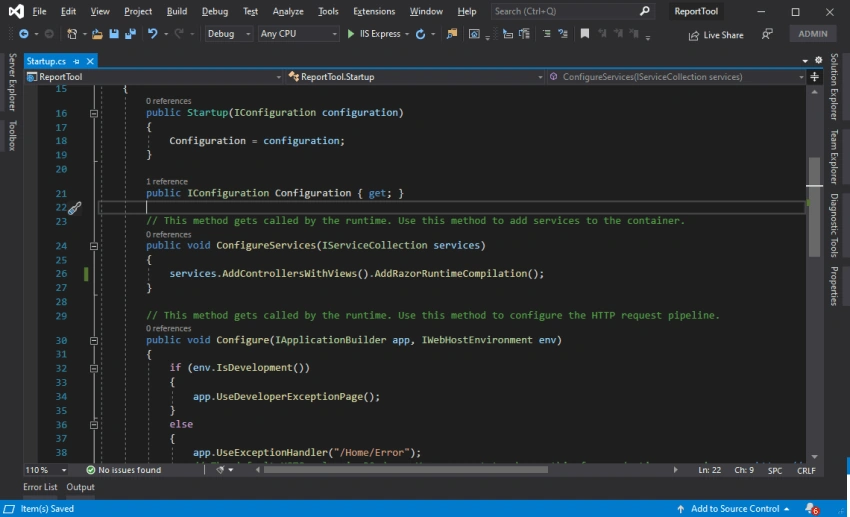850x517 pixels.
Task: Click the split editor window icon
Action: [814, 77]
